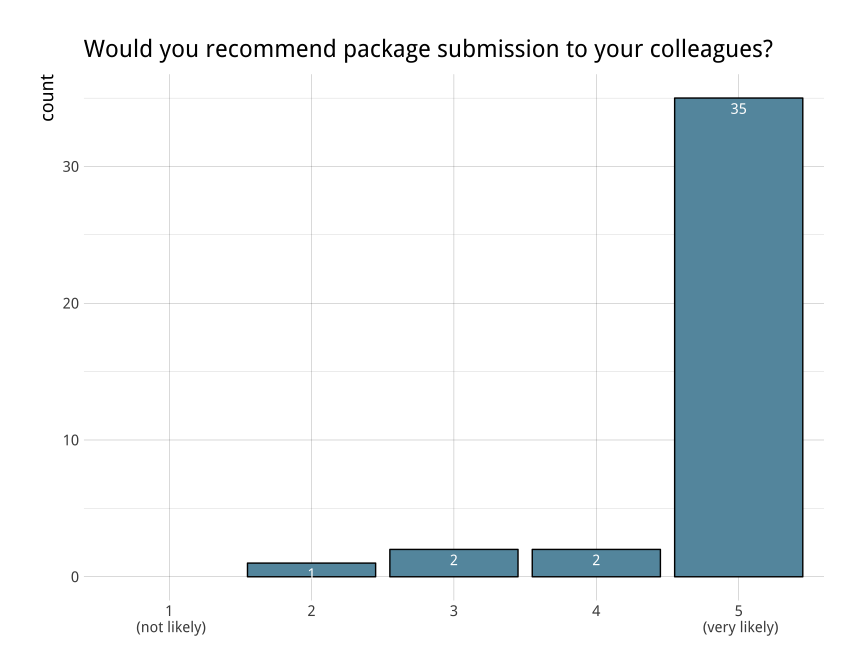Viewport: 864px width, 672px height.
Task: Select the tallest bar for rating 5
Action: tap(739, 340)
